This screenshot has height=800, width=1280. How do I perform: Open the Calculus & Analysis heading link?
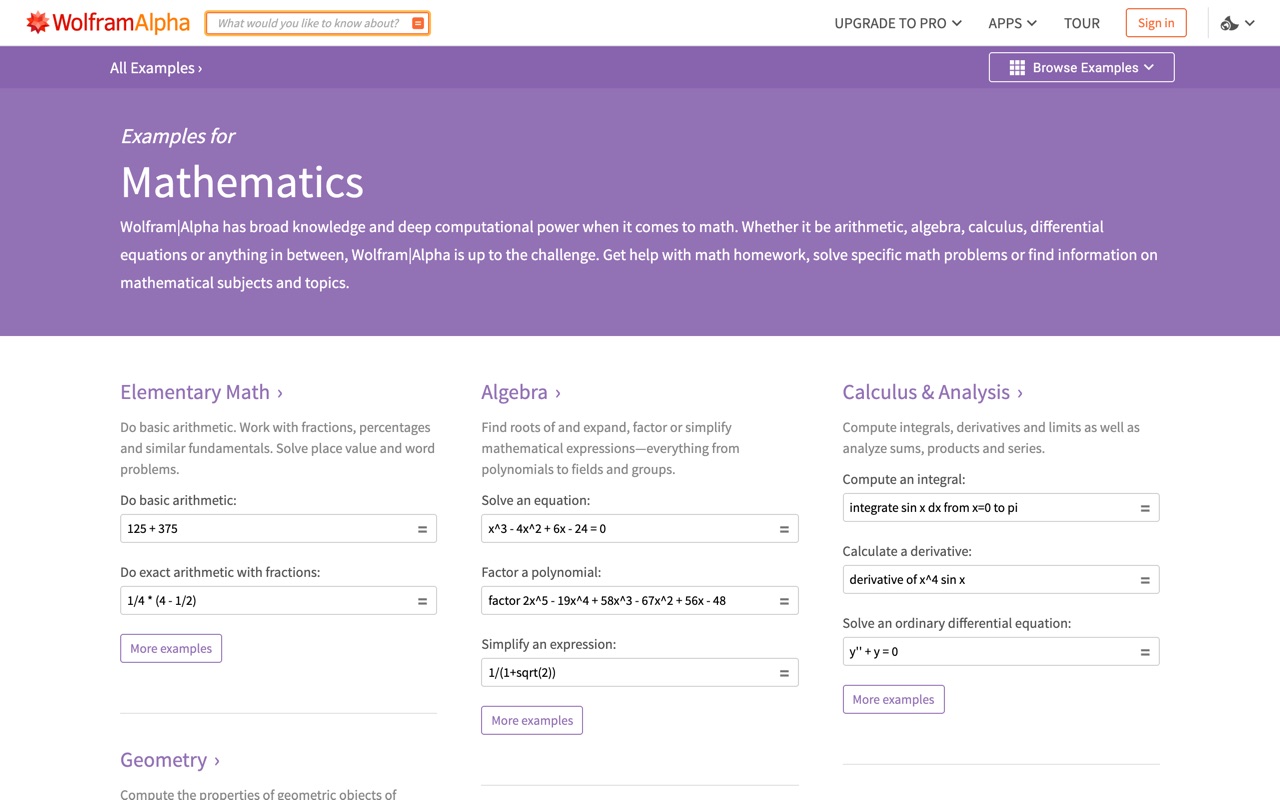coord(932,392)
